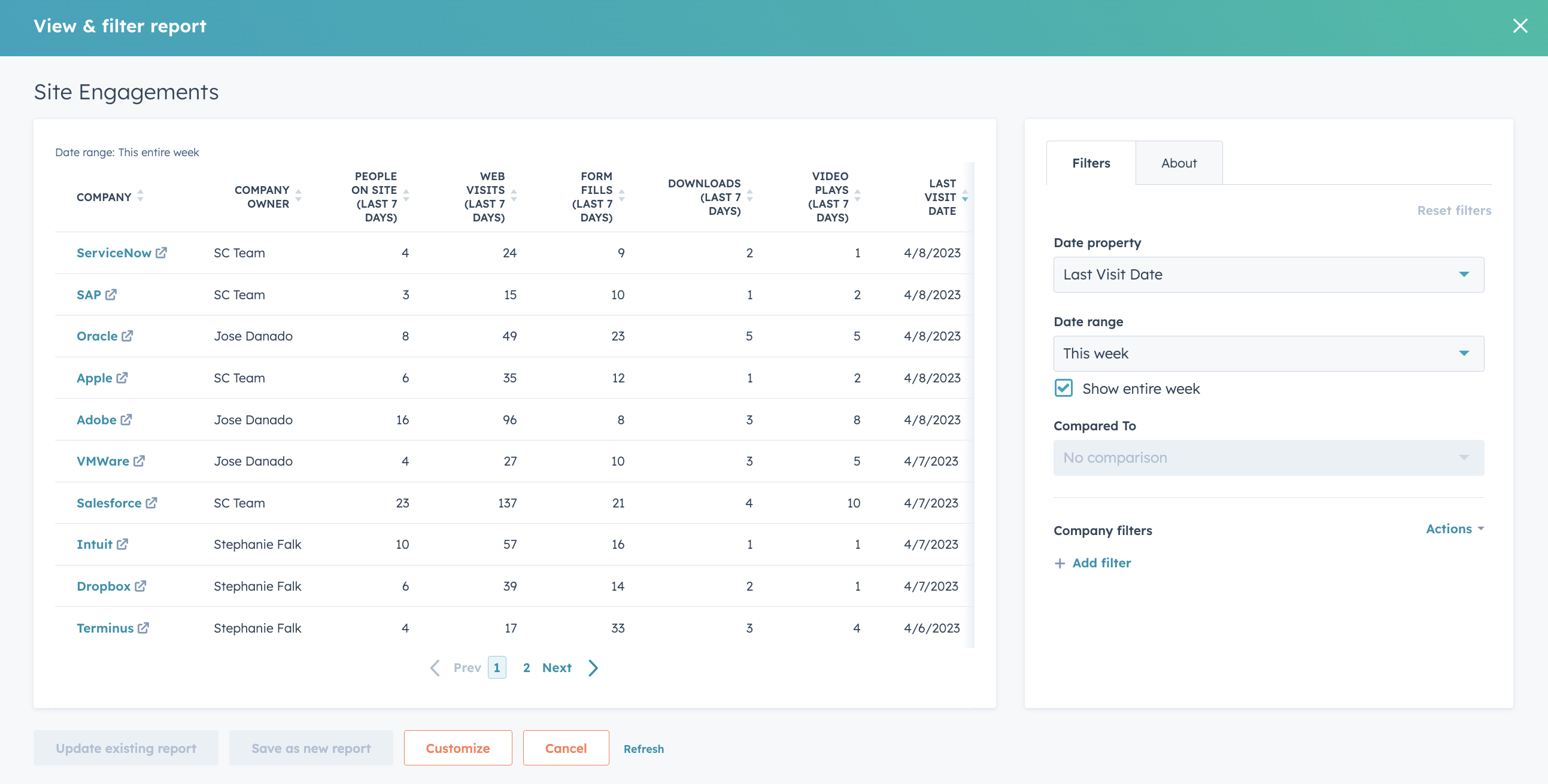Sort by Form Fills column arrows
1548x784 pixels.
tap(621, 195)
